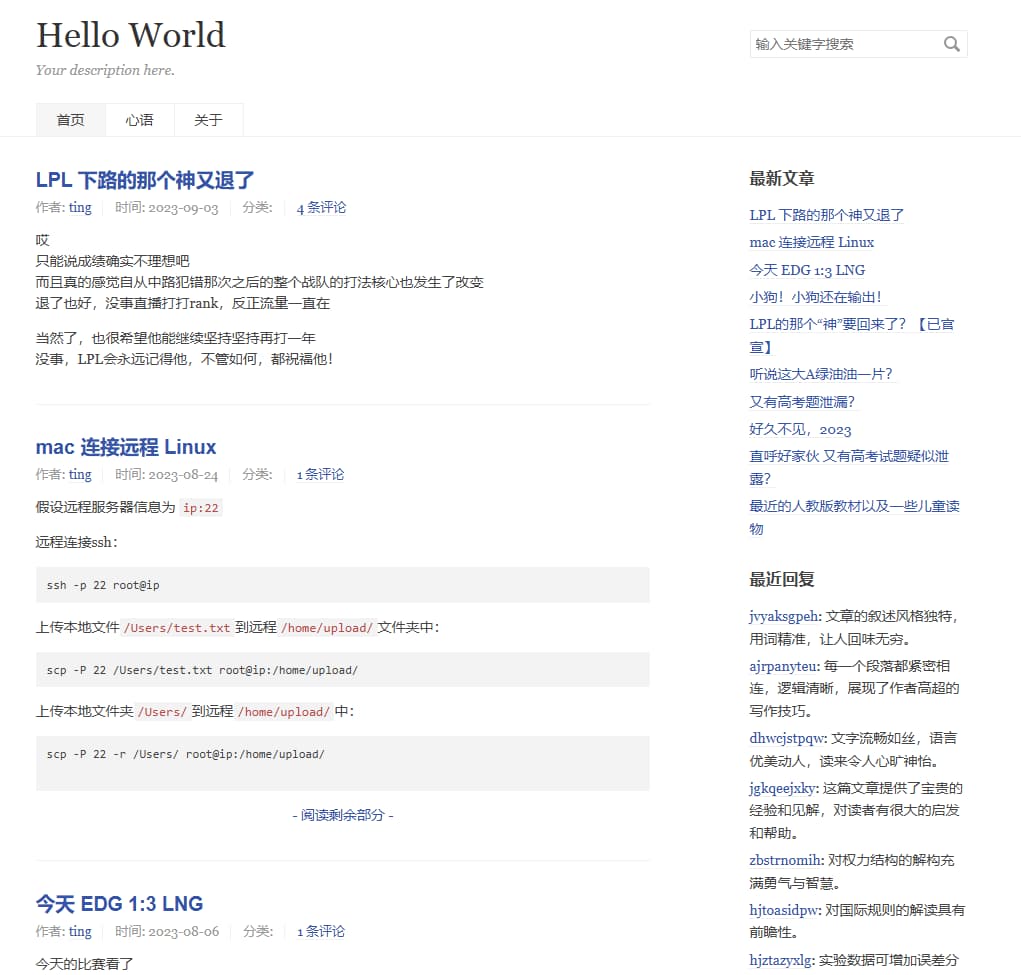Click the Hello World site title
The width and height of the screenshot is (1021, 975).
[x=130, y=36]
